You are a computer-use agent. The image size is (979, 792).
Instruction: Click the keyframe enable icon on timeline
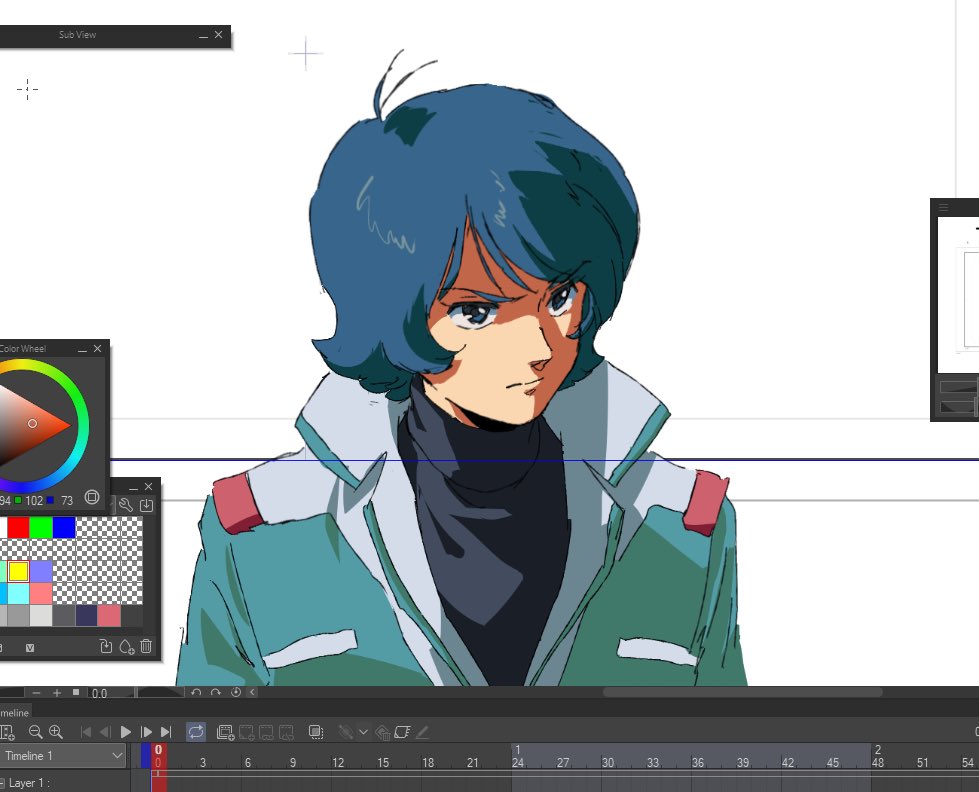tap(345, 732)
